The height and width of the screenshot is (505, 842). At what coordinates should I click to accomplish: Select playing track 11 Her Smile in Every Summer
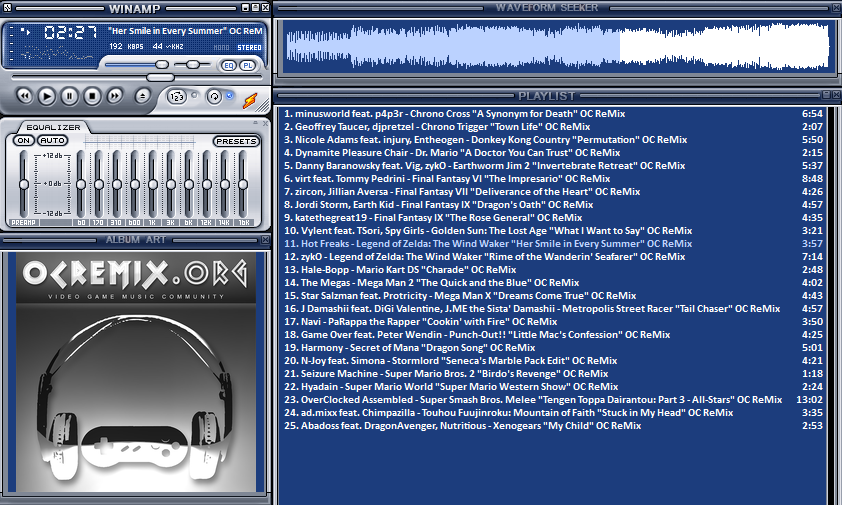pyautogui.click(x=553, y=244)
